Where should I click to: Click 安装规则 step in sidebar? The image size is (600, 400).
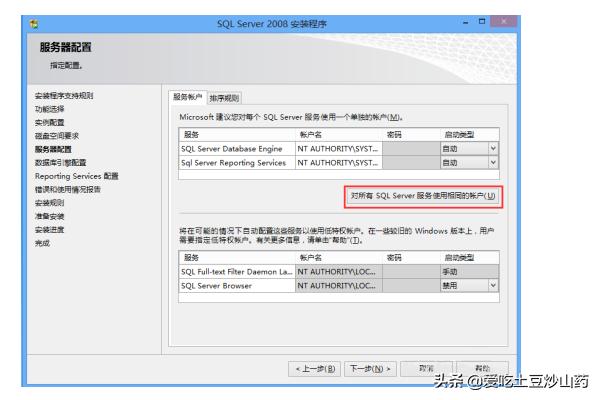pyautogui.click(x=49, y=203)
